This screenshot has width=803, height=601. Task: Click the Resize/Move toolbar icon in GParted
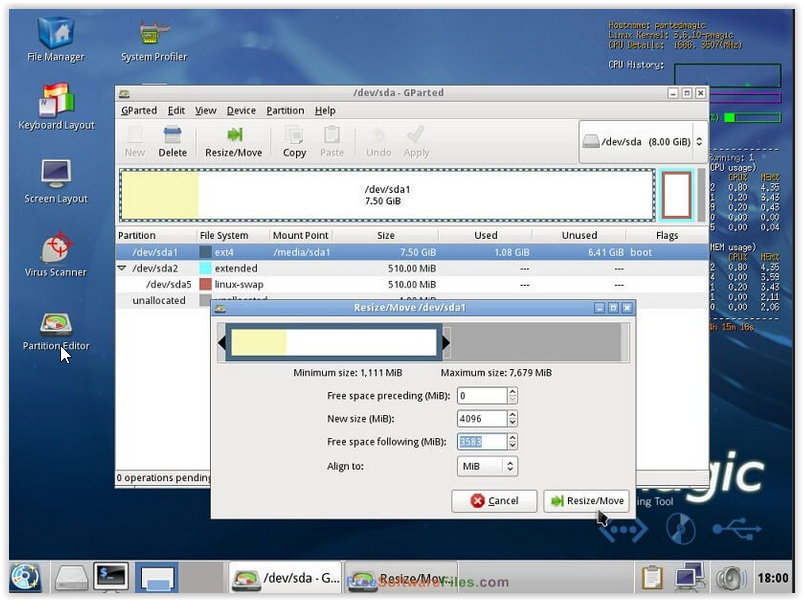[x=234, y=142]
